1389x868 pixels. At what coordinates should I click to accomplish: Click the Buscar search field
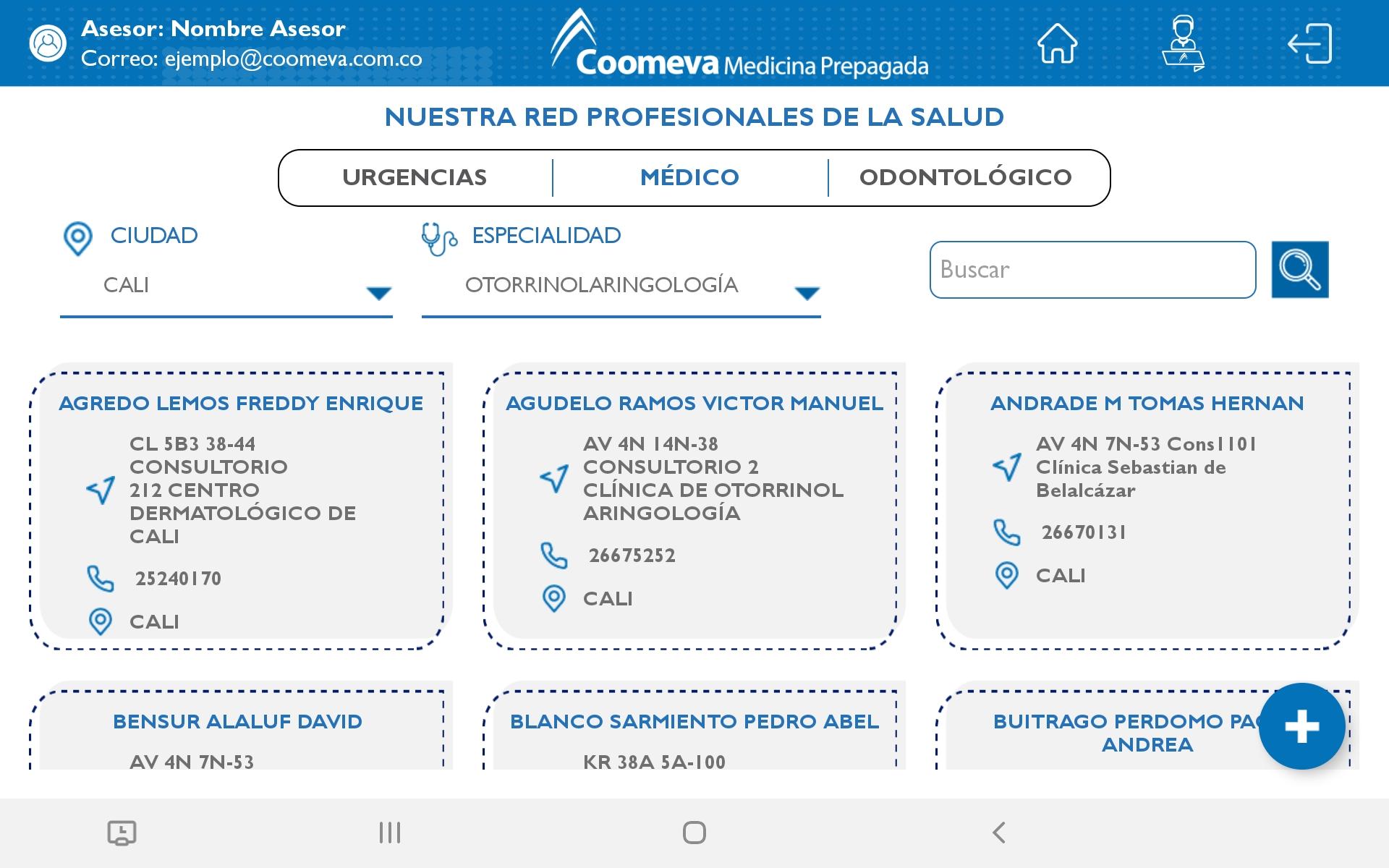point(1092,270)
